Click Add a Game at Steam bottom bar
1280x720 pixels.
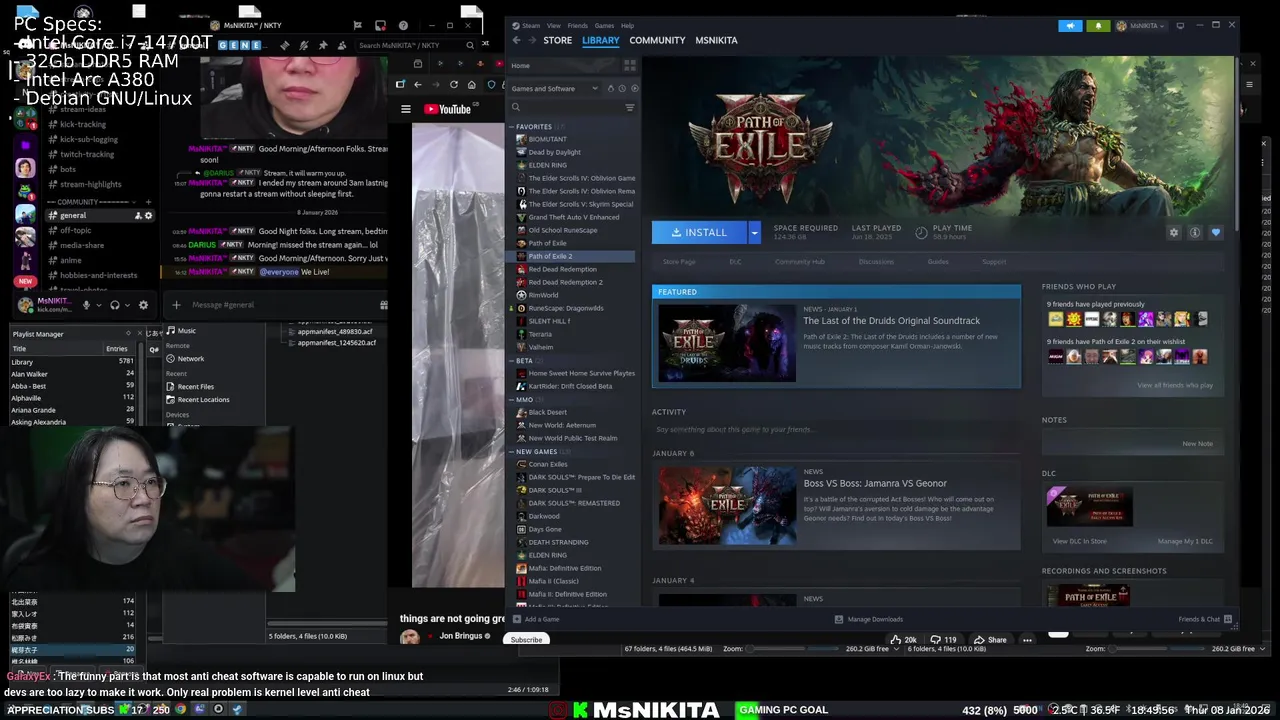click(535, 619)
